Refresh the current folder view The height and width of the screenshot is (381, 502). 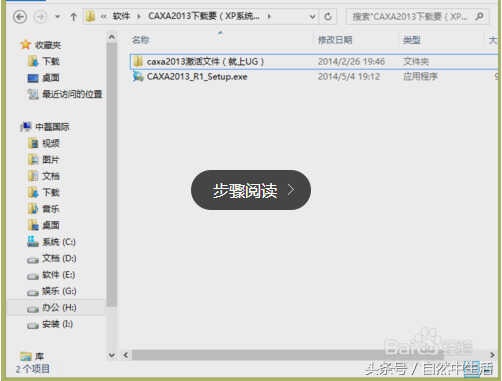point(328,16)
